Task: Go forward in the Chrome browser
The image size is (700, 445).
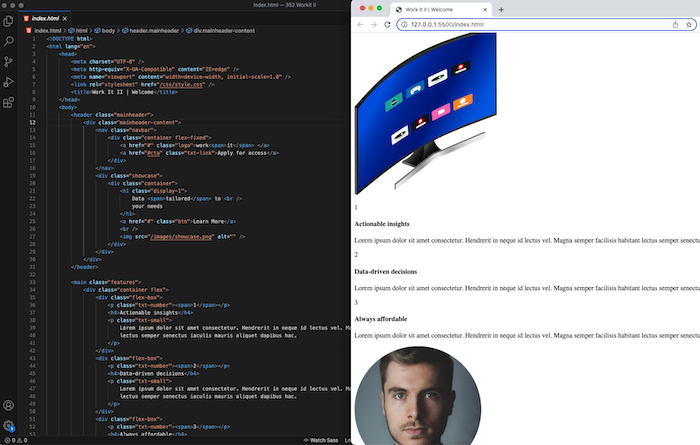Action: tap(374, 25)
